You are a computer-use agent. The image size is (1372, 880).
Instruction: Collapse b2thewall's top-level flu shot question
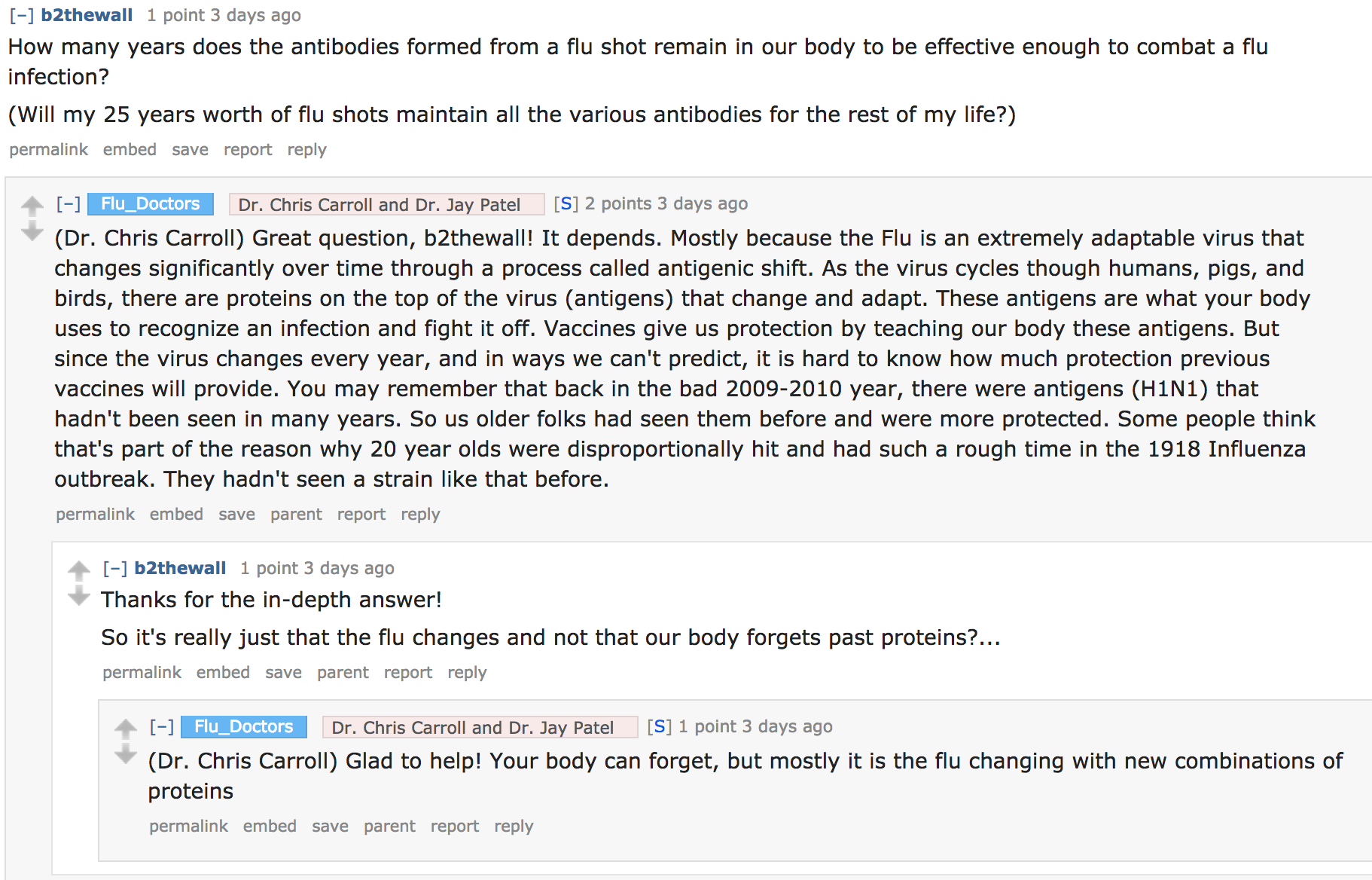22,15
